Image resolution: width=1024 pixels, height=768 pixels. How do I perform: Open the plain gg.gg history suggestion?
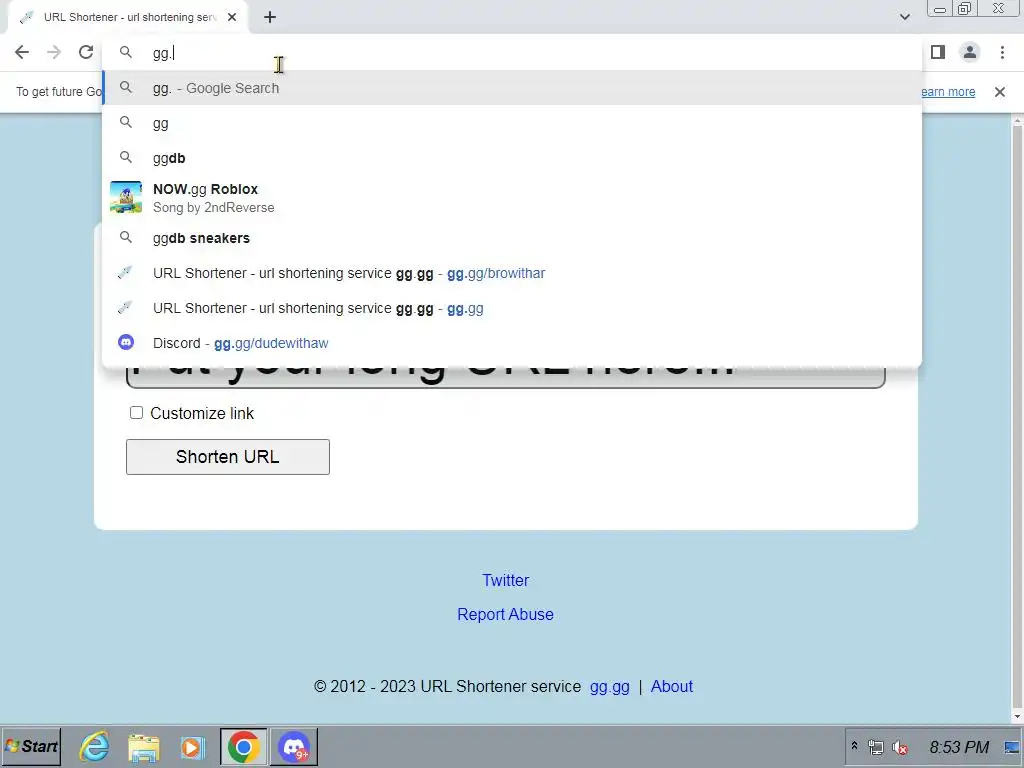512,308
